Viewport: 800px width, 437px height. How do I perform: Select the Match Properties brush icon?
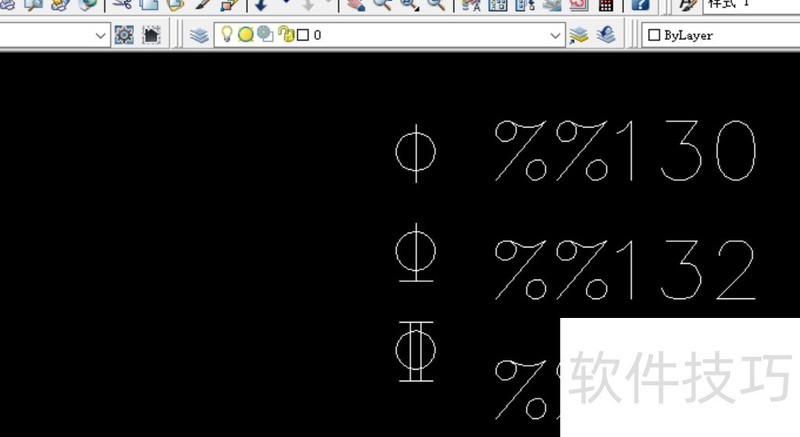click(x=203, y=5)
